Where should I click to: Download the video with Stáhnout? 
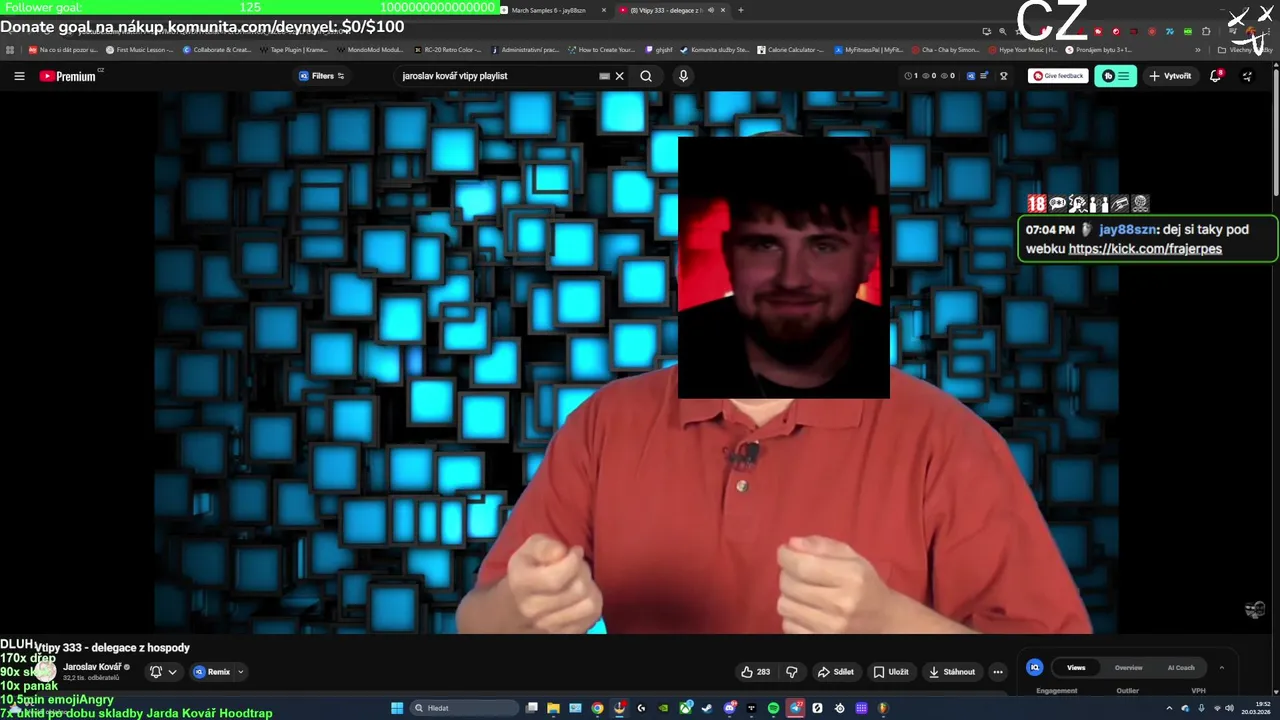point(952,672)
